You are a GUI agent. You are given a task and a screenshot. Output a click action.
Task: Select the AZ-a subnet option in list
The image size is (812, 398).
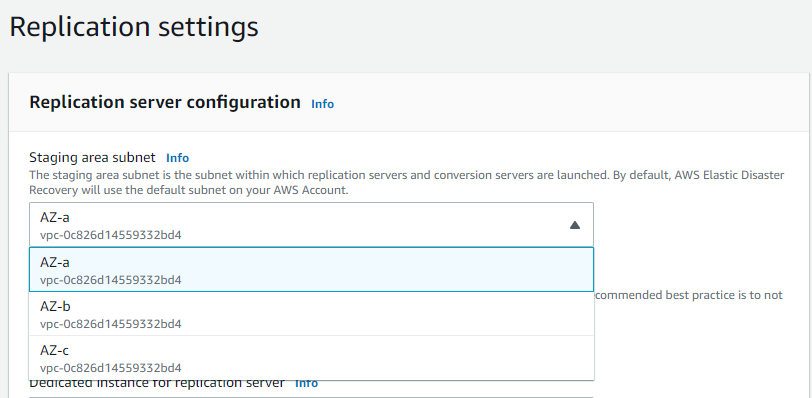tap(311, 270)
